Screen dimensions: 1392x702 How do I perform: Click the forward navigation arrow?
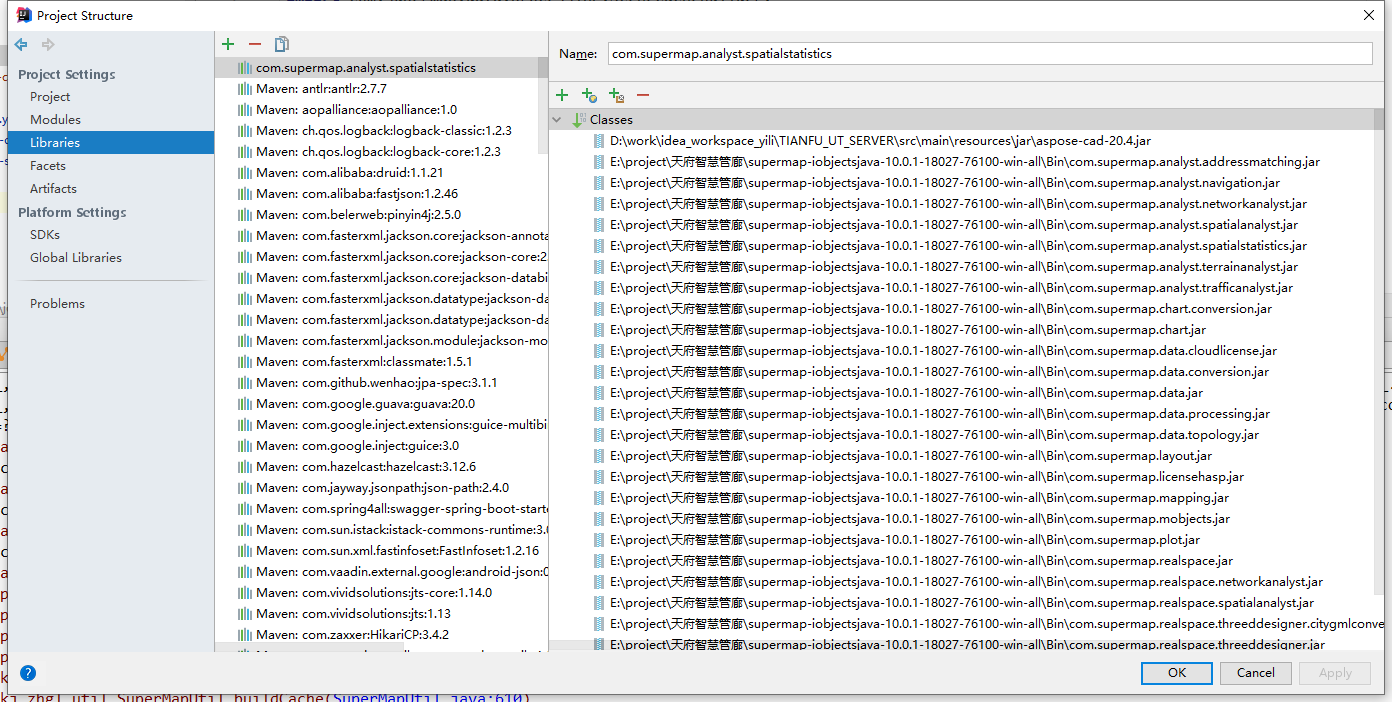tap(48, 45)
